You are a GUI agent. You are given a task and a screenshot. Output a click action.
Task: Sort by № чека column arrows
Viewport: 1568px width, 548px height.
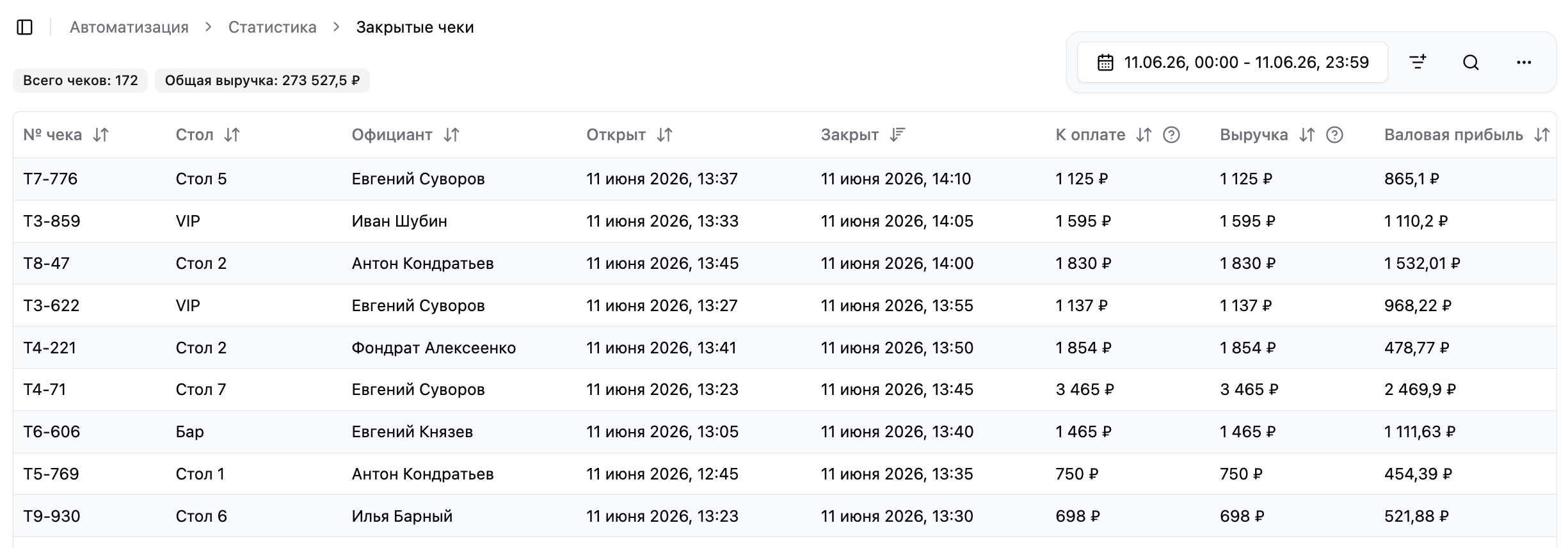click(100, 134)
